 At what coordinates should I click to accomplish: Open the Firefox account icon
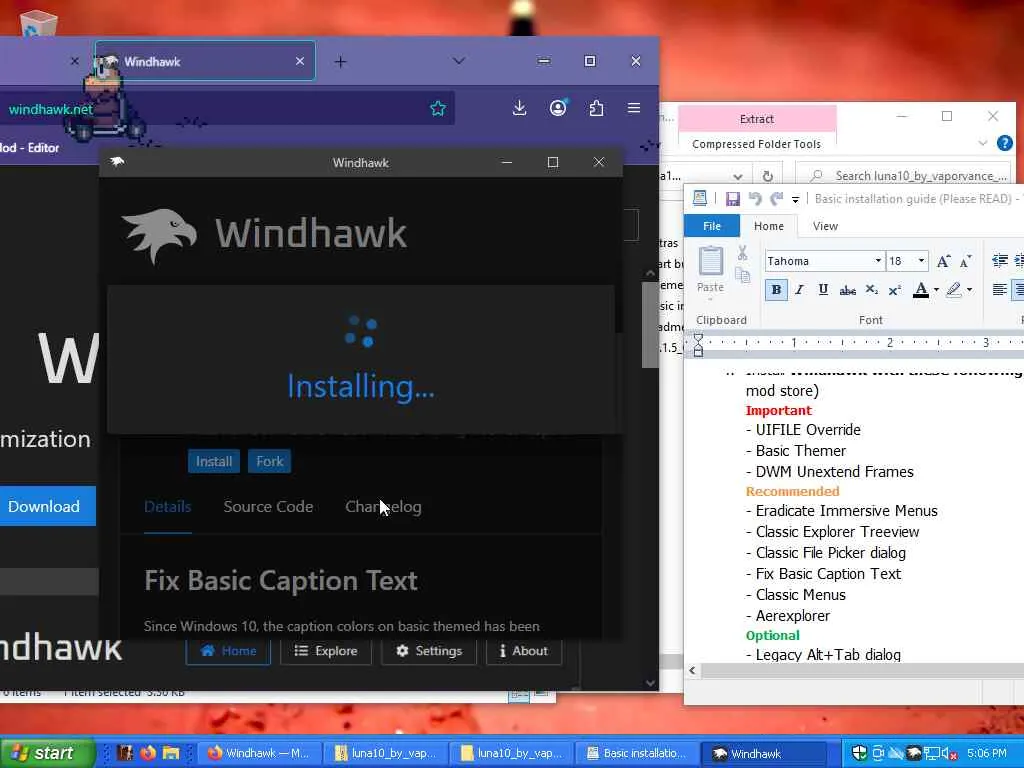(558, 108)
